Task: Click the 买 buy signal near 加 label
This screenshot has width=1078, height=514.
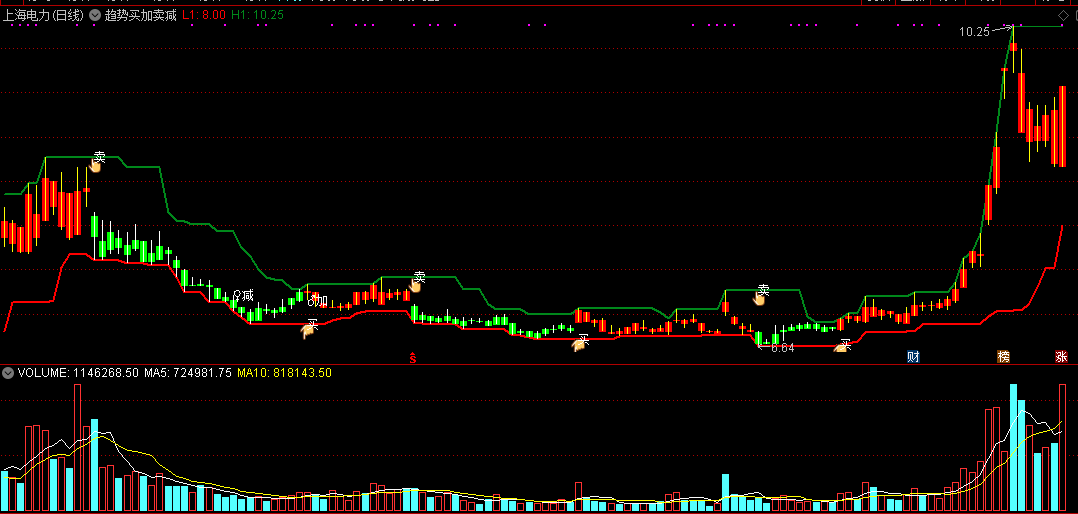Action: (310, 328)
